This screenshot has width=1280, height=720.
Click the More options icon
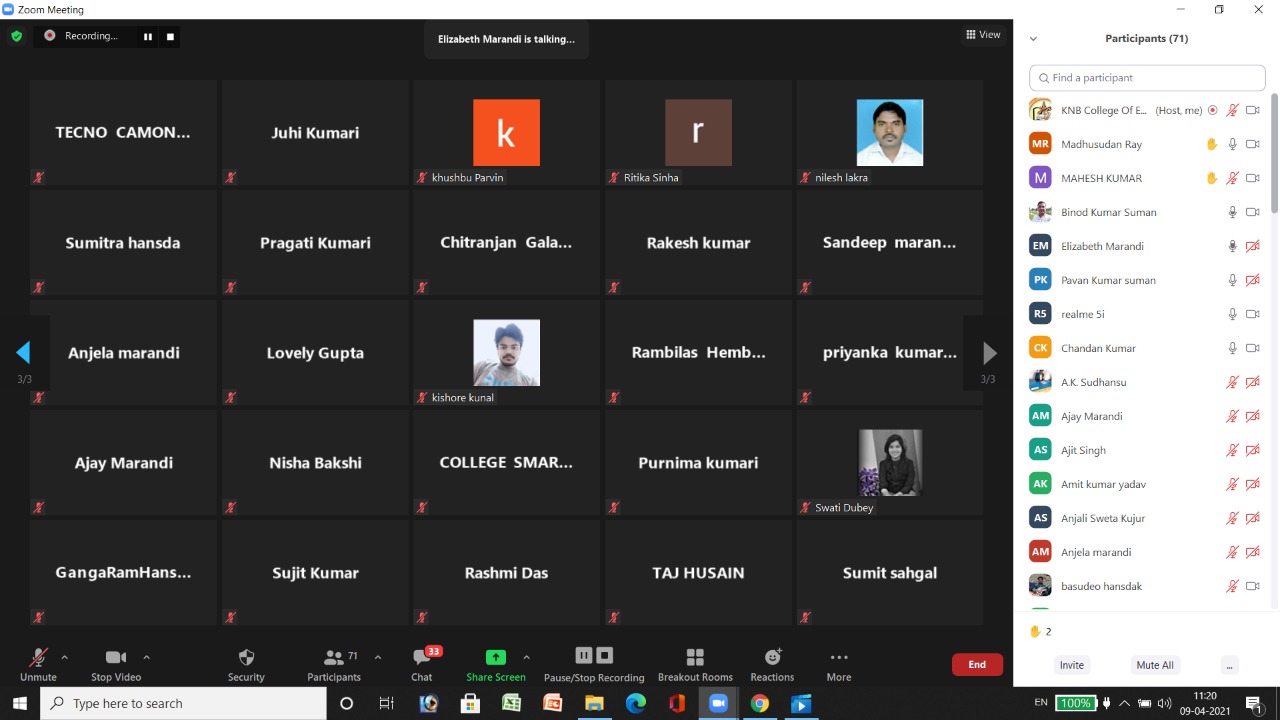click(838, 657)
